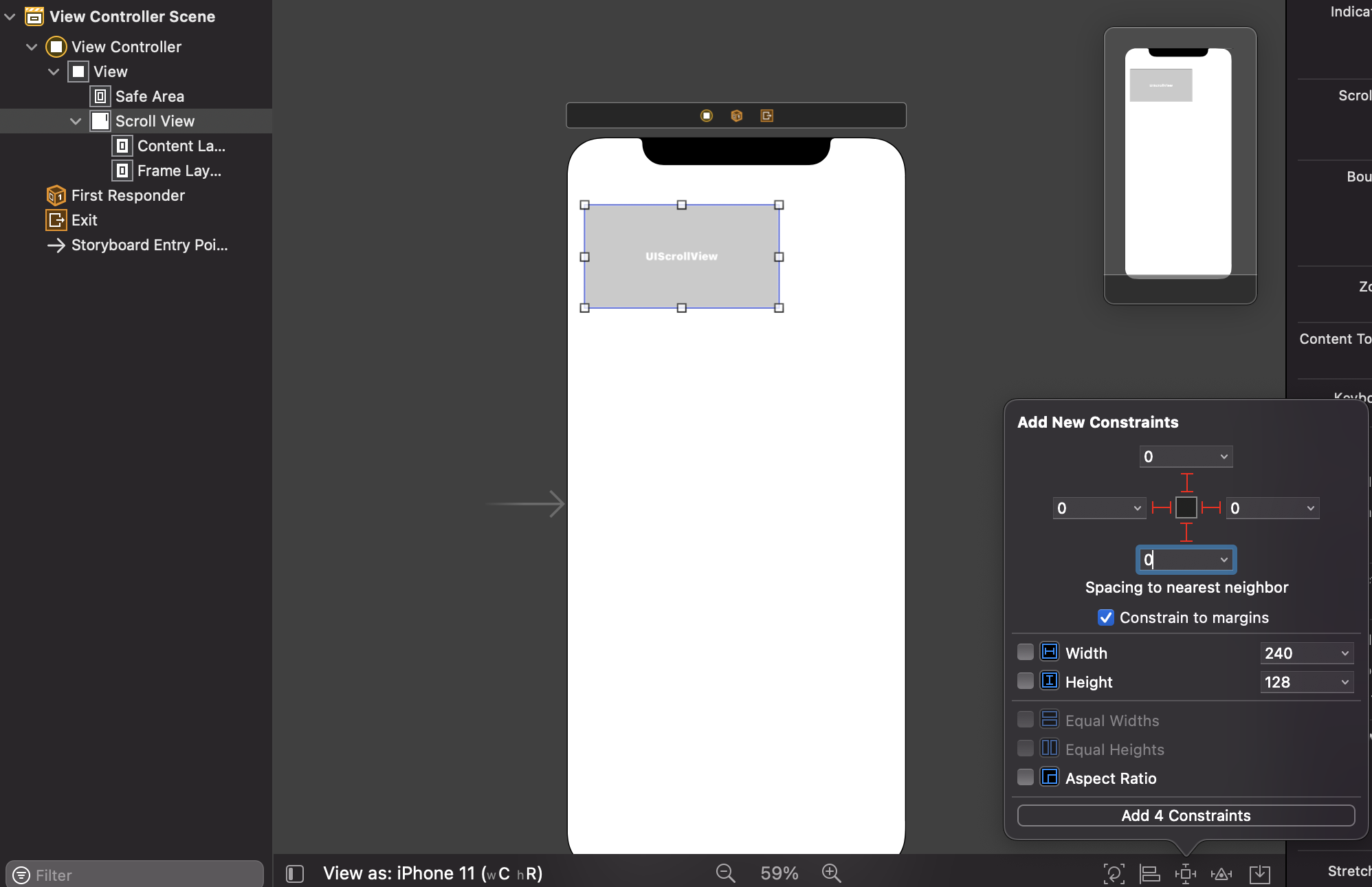Enable the Height constraint checkbox

[1025, 681]
